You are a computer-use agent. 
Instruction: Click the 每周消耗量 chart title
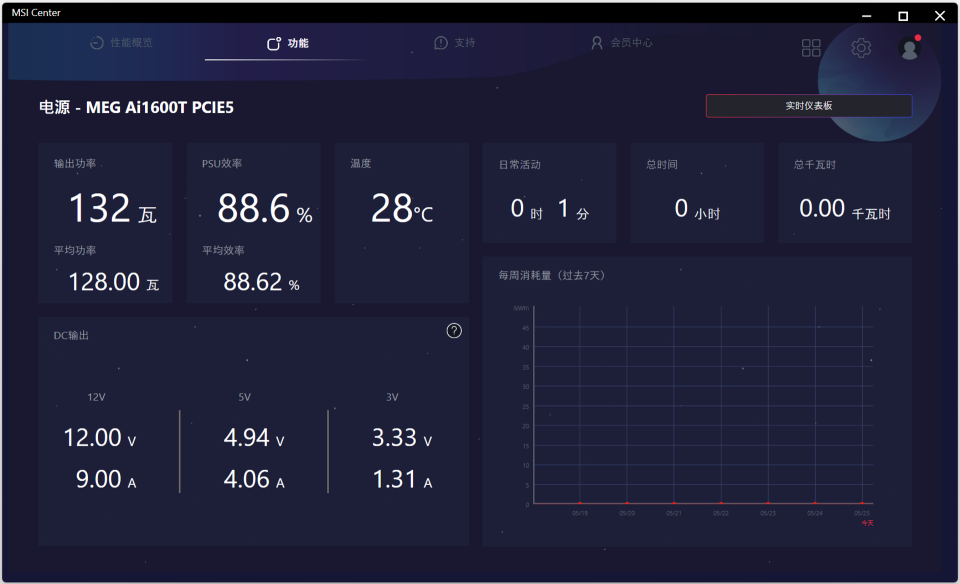[552, 275]
